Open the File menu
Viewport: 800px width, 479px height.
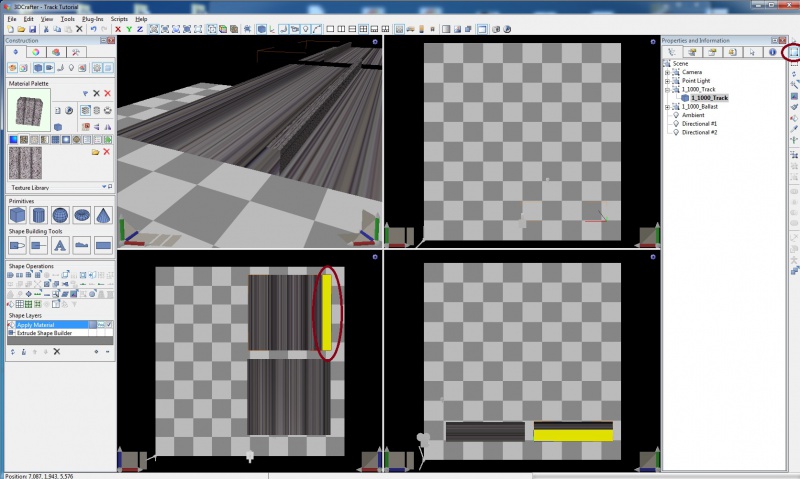coord(12,19)
